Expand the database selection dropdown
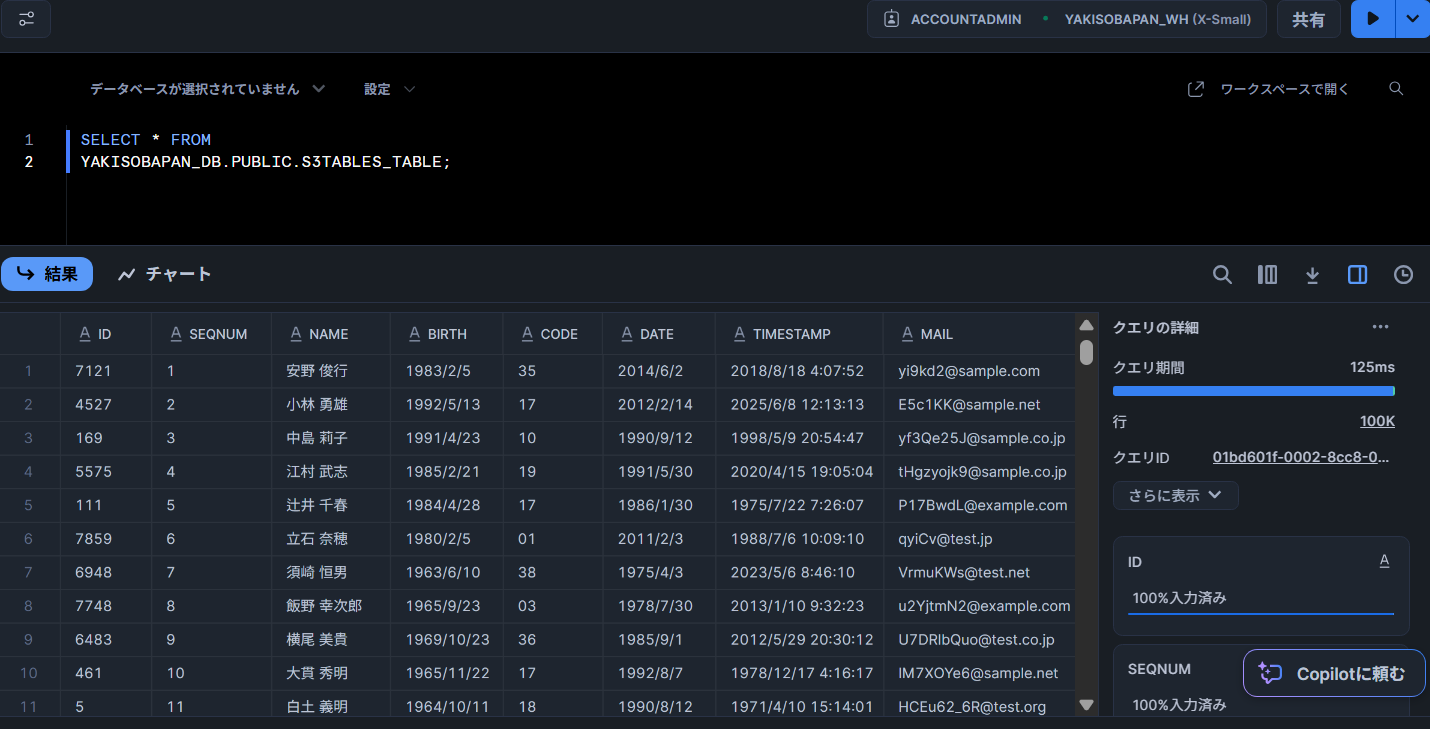The image size is (1430, 729). point(208,89)
